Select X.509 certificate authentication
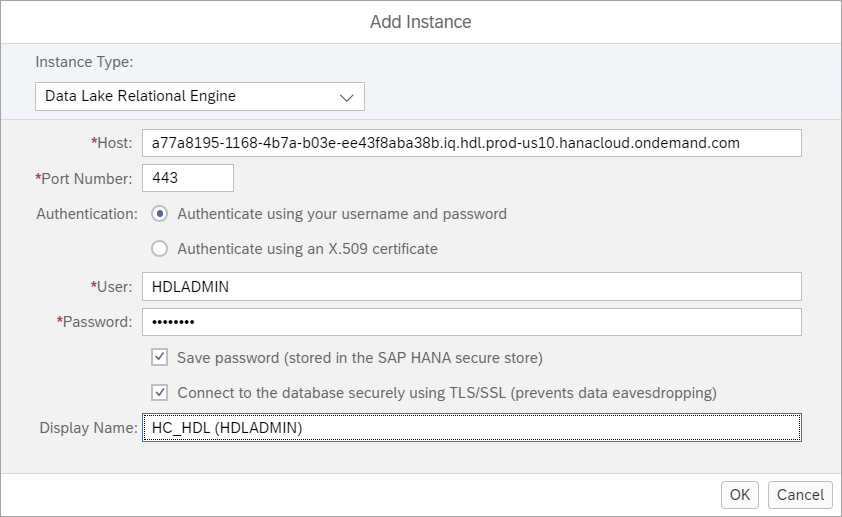The height and width of the screenshot is (517, 842). point(159,249)
